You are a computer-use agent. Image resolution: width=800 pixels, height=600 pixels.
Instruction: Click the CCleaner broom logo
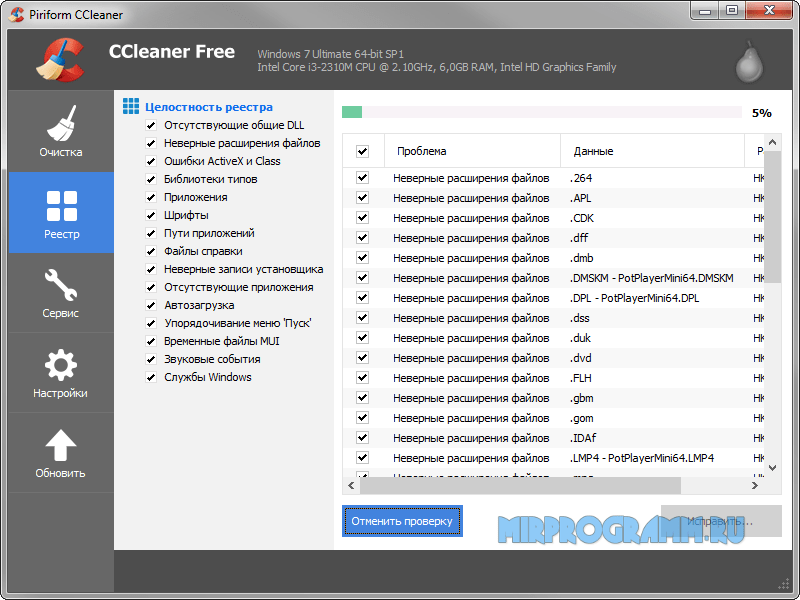(60, 60)
